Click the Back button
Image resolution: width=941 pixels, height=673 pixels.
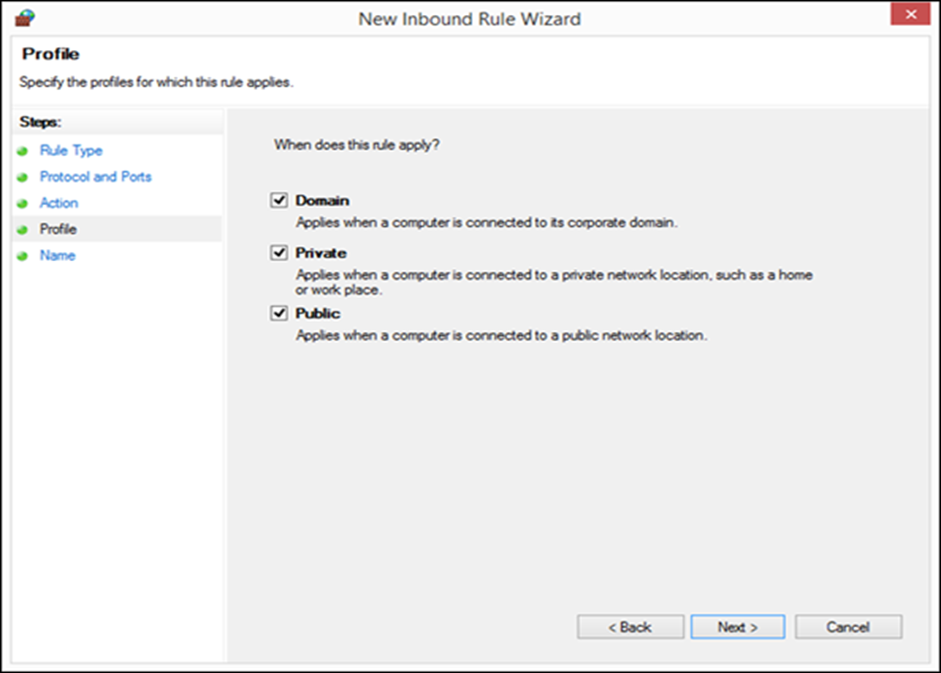click(630, 627)
